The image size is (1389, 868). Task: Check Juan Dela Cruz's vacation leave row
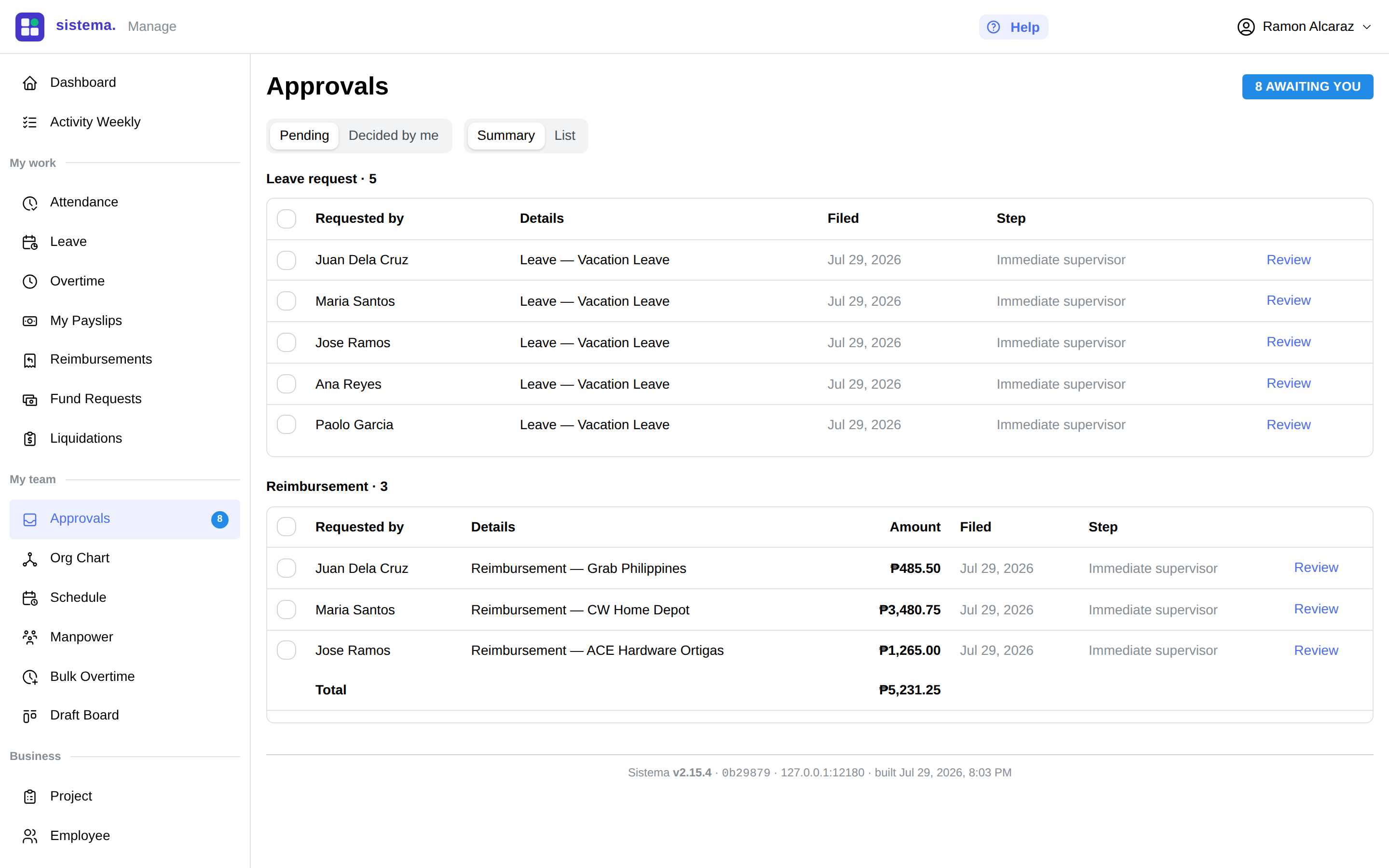coord(286,260)
